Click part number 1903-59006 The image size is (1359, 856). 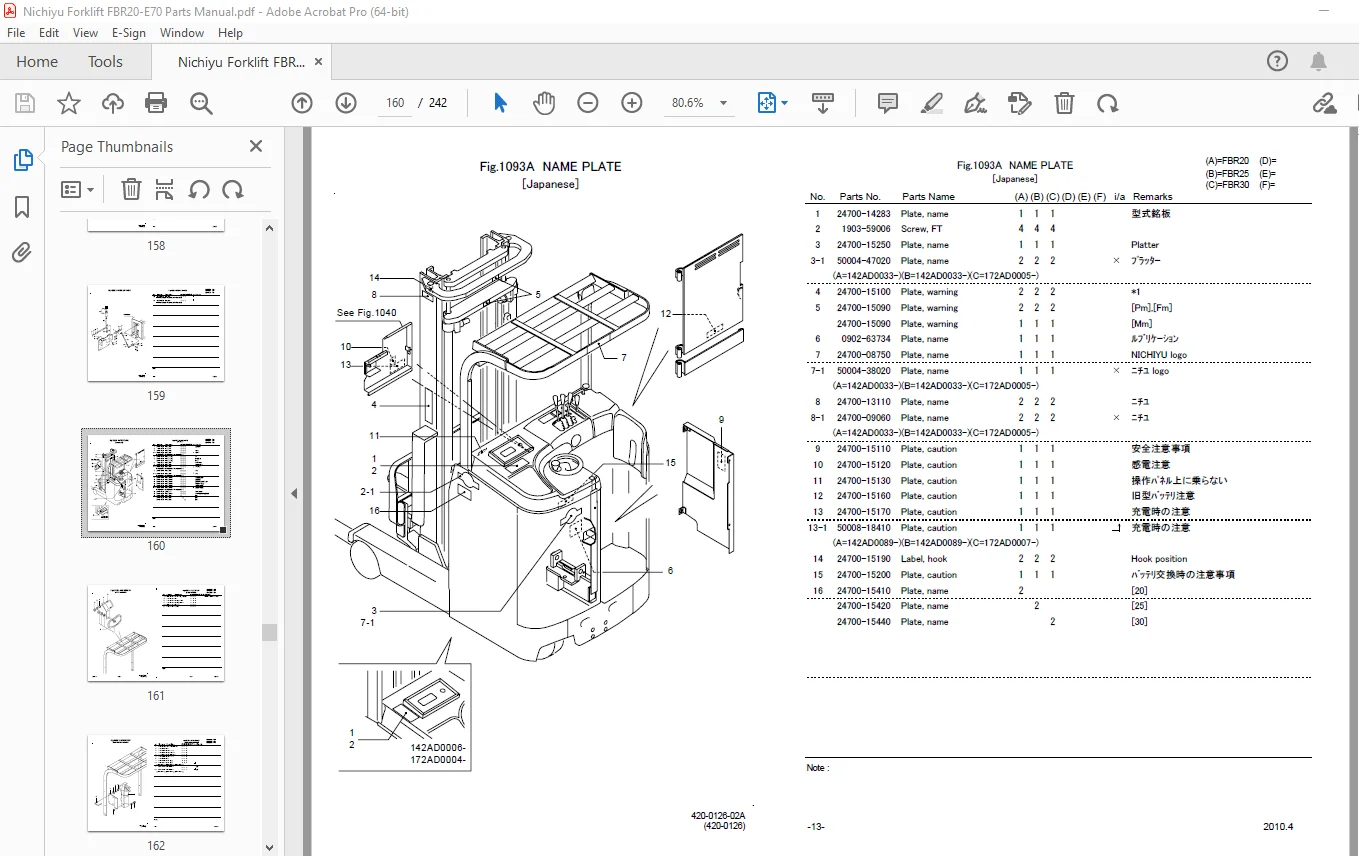click(x=867, y=229)
